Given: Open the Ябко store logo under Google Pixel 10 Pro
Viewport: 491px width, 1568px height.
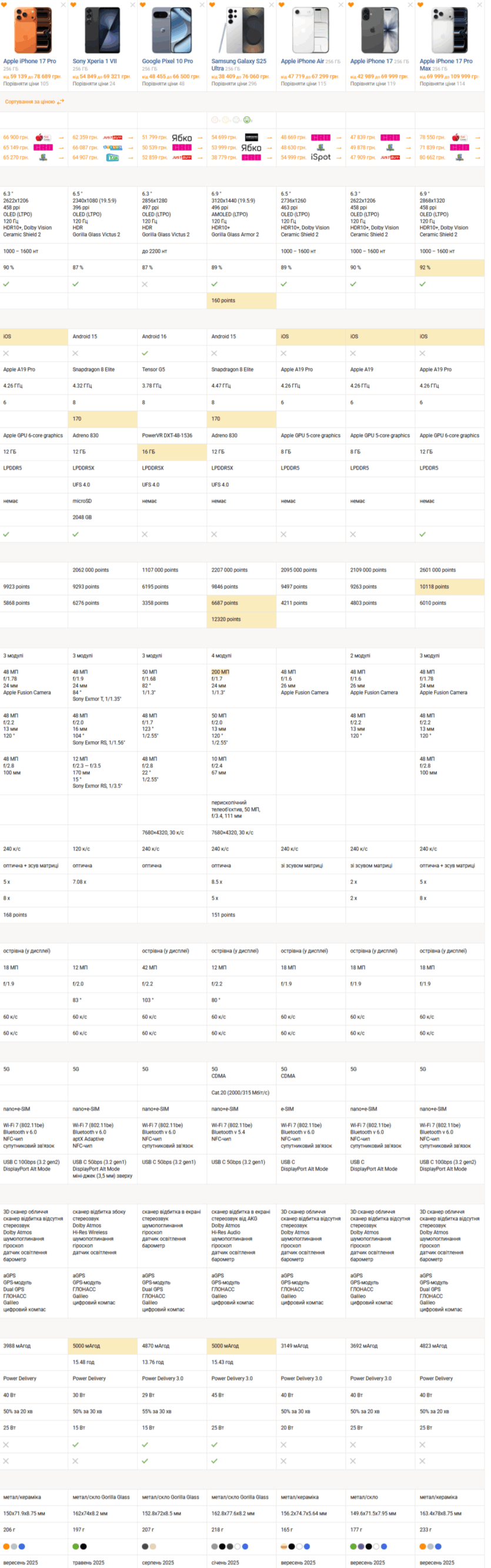Looking at the screenshot, I should pos(181,138).
